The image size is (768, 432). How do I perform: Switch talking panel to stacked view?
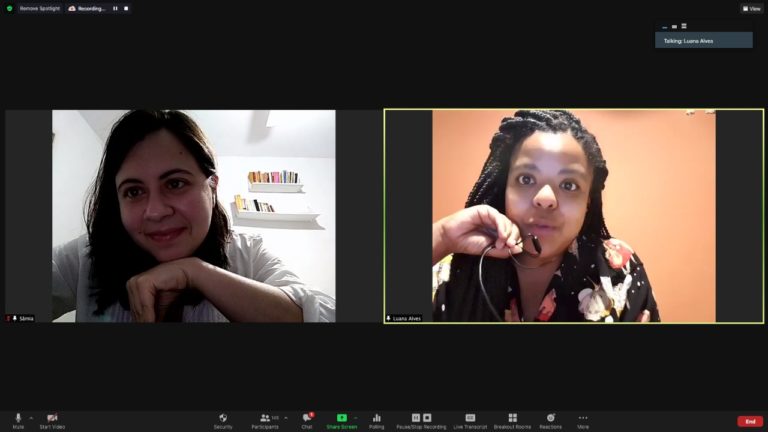[684, 26]
